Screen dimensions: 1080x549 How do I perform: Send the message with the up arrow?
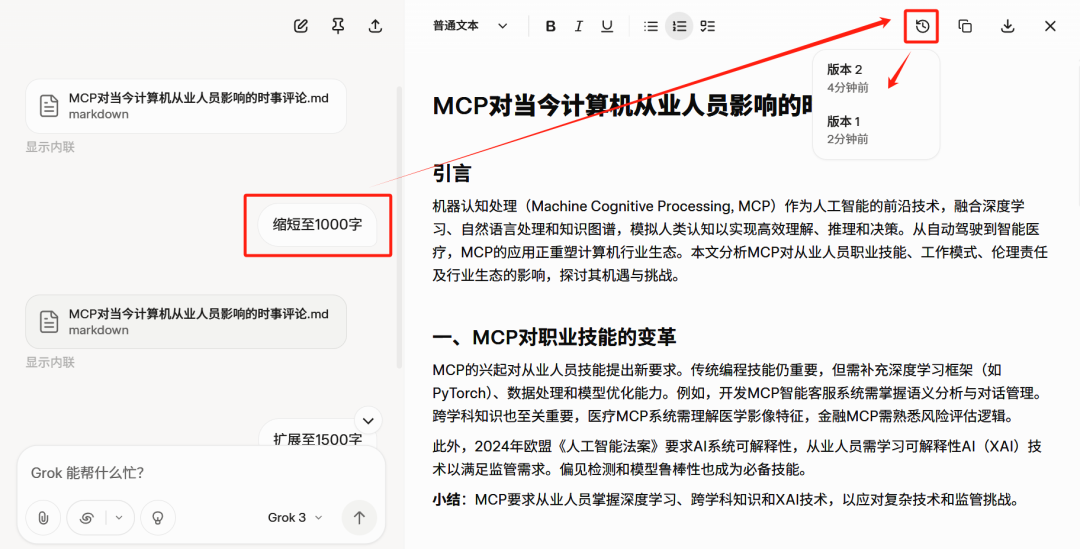tap(359, 518)
